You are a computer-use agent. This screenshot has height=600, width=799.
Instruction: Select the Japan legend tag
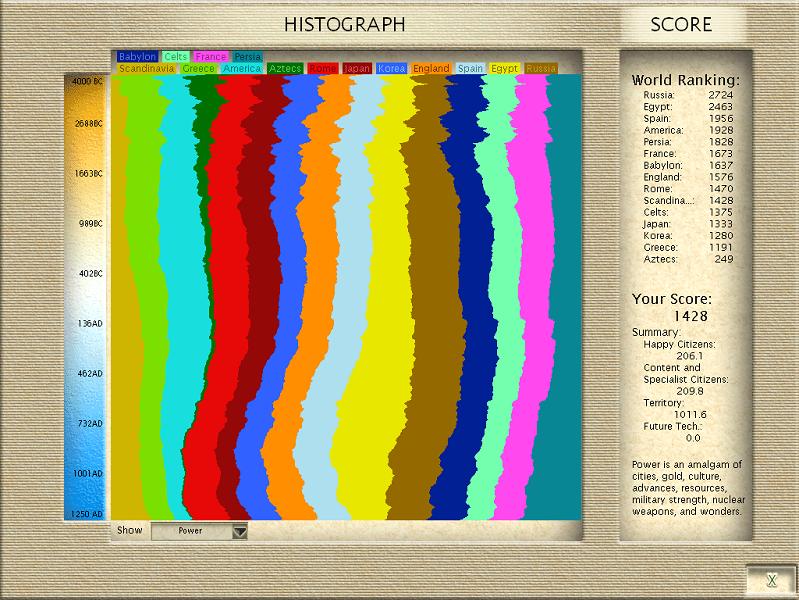click(357, 69)
